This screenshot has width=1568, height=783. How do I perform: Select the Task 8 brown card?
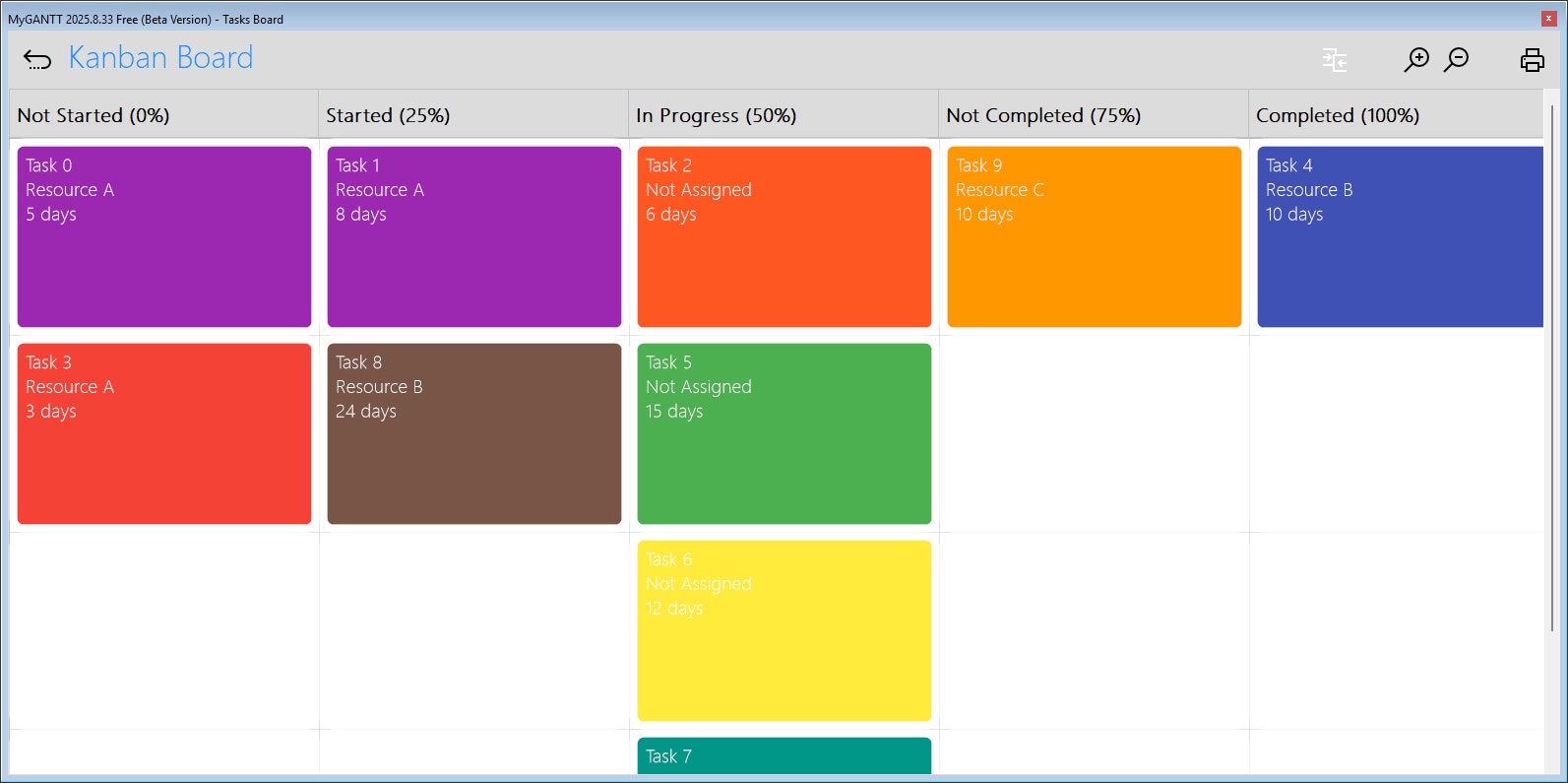pyautogui.click(x=474, y=433)
